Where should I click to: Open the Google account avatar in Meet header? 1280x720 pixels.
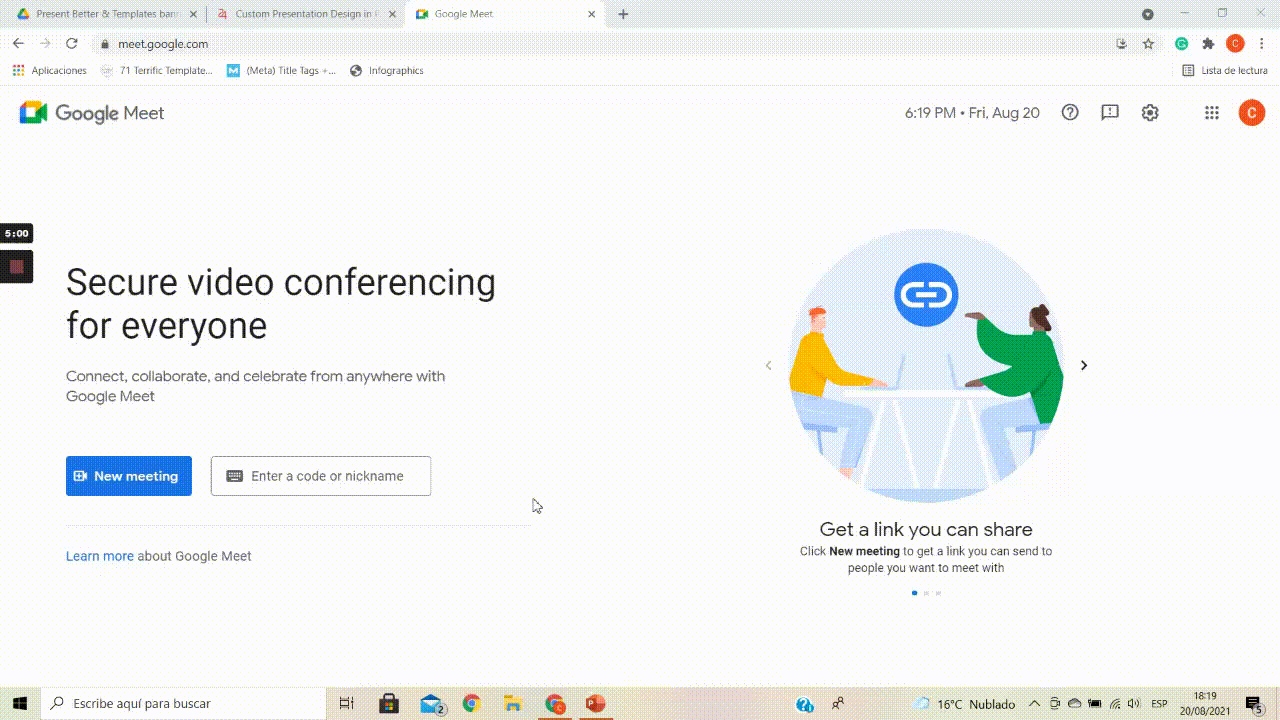point(1251,113)
